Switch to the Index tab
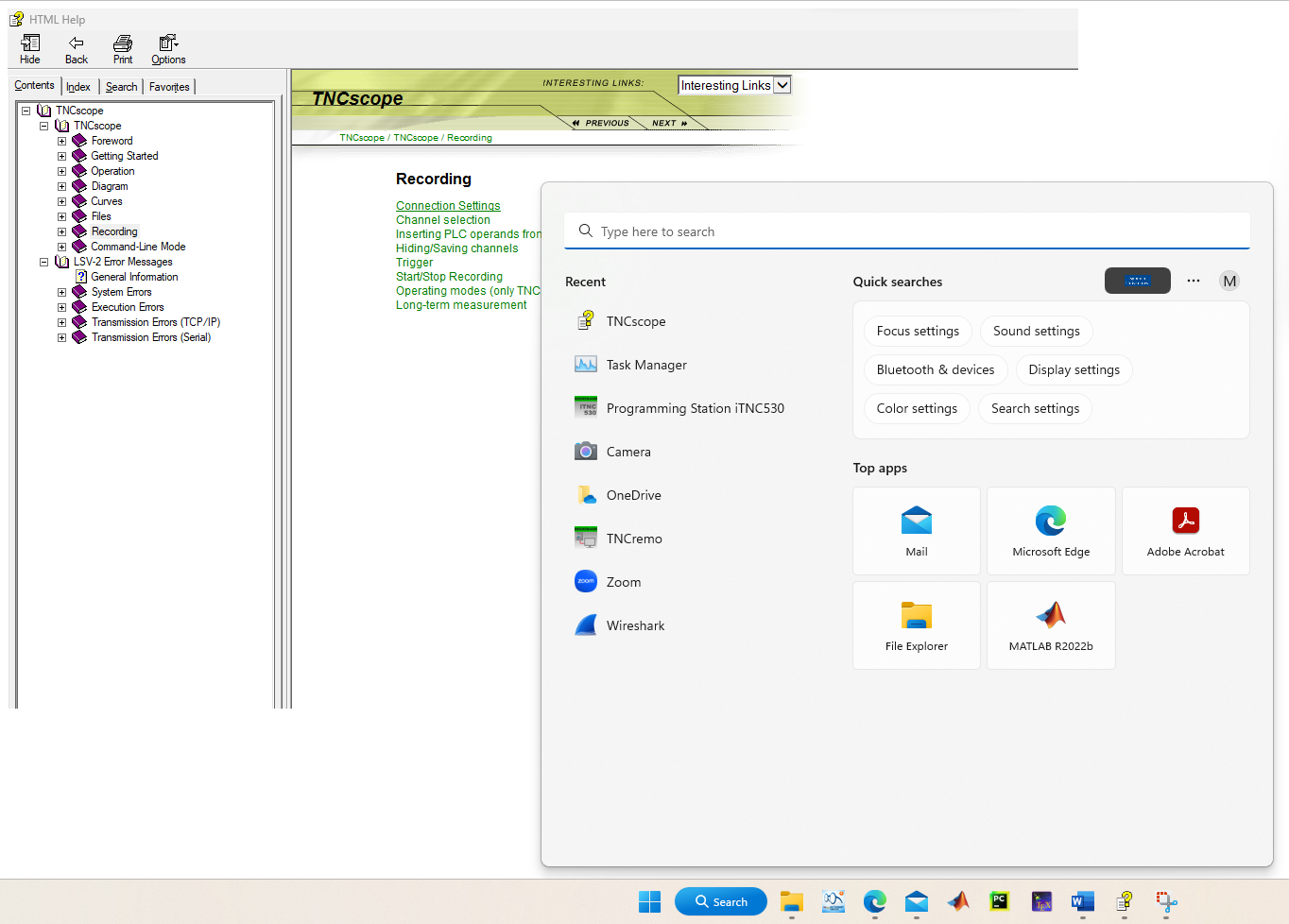 pyautogui.click(x=78, y=87)
